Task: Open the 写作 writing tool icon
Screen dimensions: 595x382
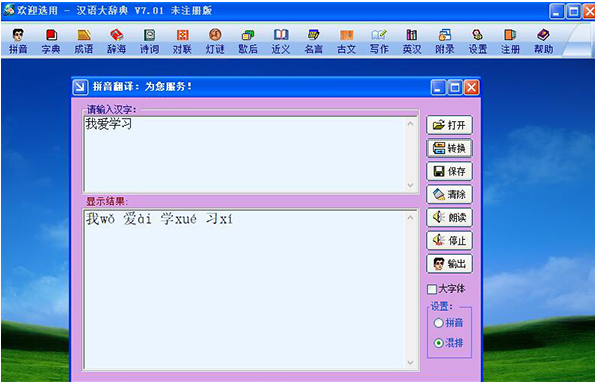Action: pyautogui.click(x=379, y=41)
